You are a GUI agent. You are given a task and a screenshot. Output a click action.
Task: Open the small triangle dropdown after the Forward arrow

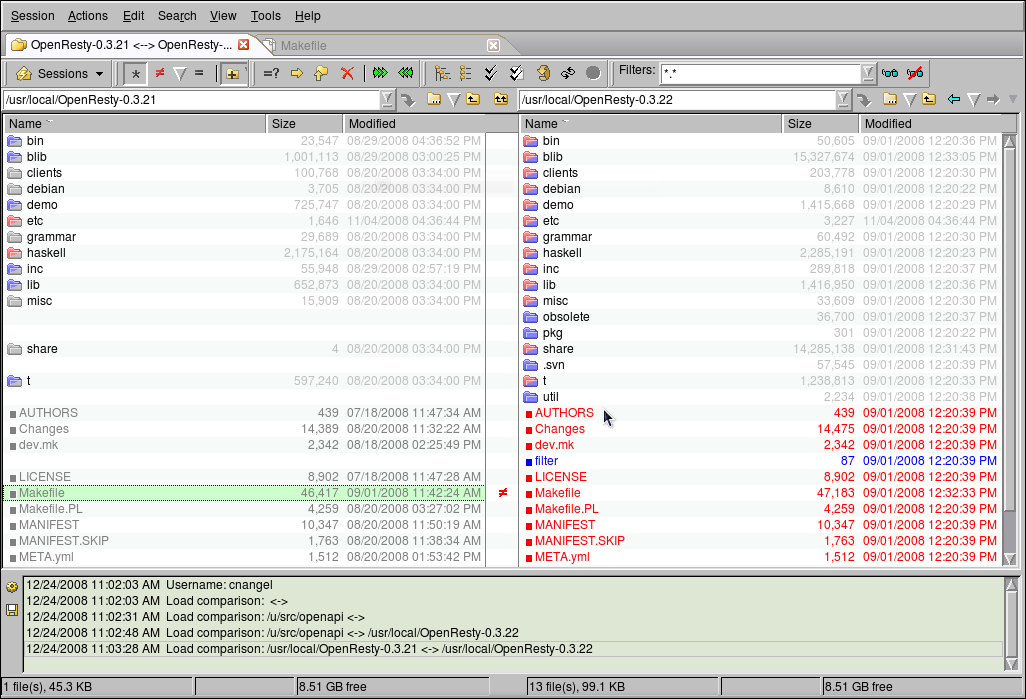click(1013, 99)
